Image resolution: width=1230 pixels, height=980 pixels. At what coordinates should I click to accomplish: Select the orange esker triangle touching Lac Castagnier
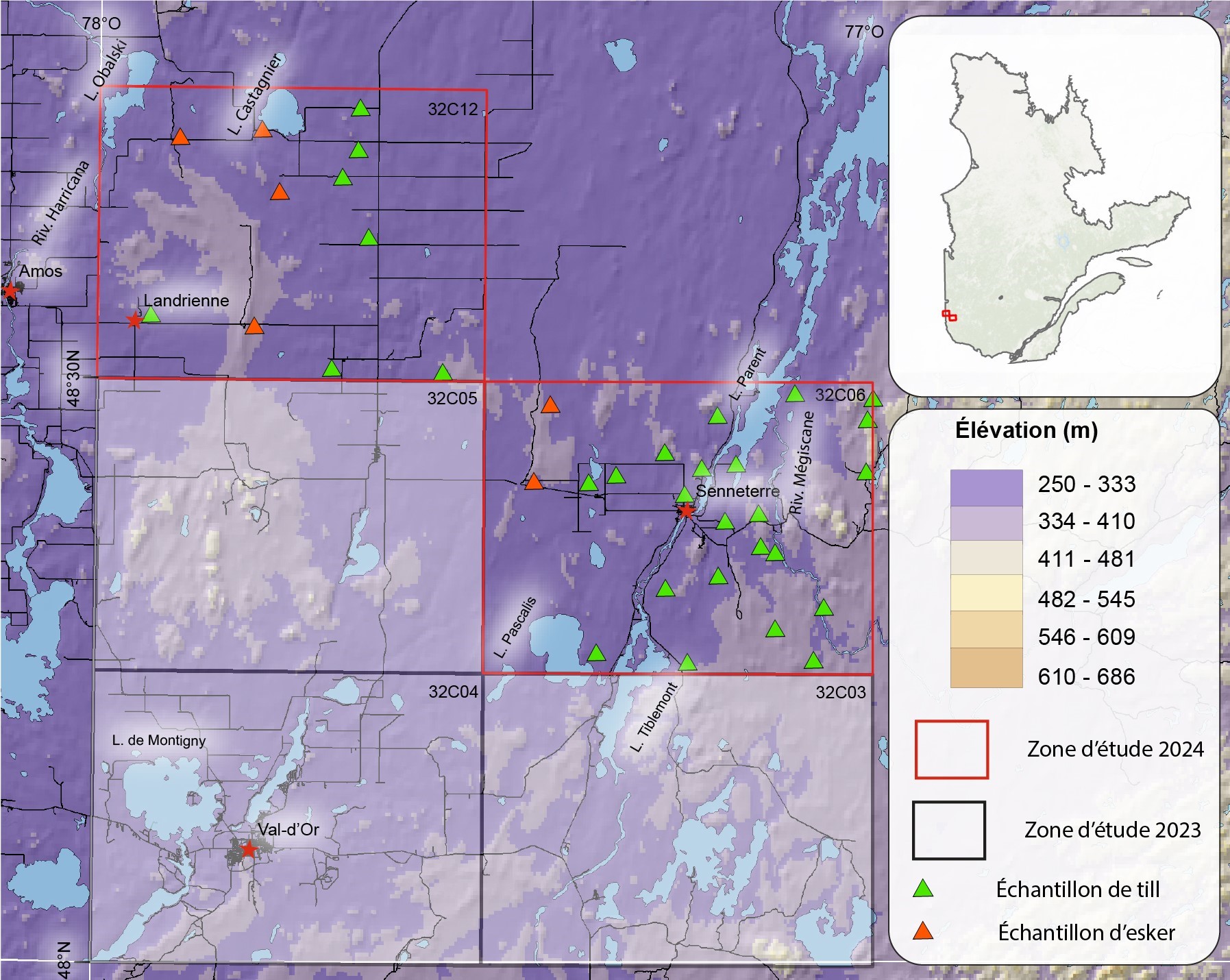click(x=263, y=130)
